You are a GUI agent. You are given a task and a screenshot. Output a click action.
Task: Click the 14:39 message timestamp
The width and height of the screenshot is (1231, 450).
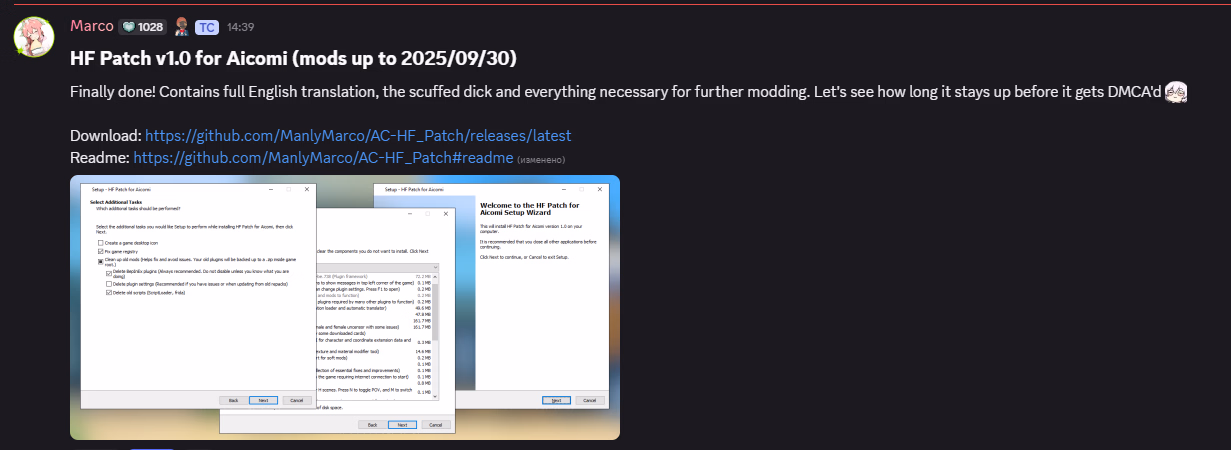point(240,27)
